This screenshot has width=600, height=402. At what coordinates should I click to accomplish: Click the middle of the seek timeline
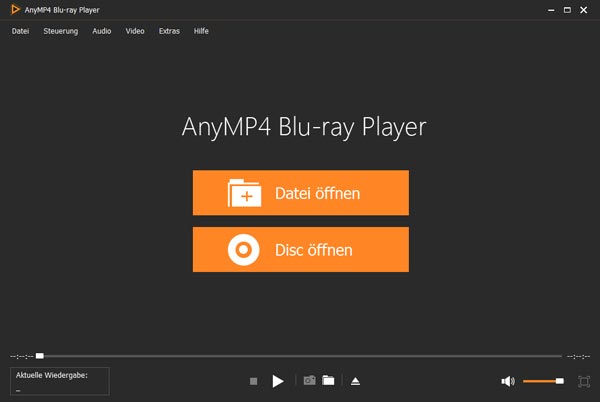point(299,356)
